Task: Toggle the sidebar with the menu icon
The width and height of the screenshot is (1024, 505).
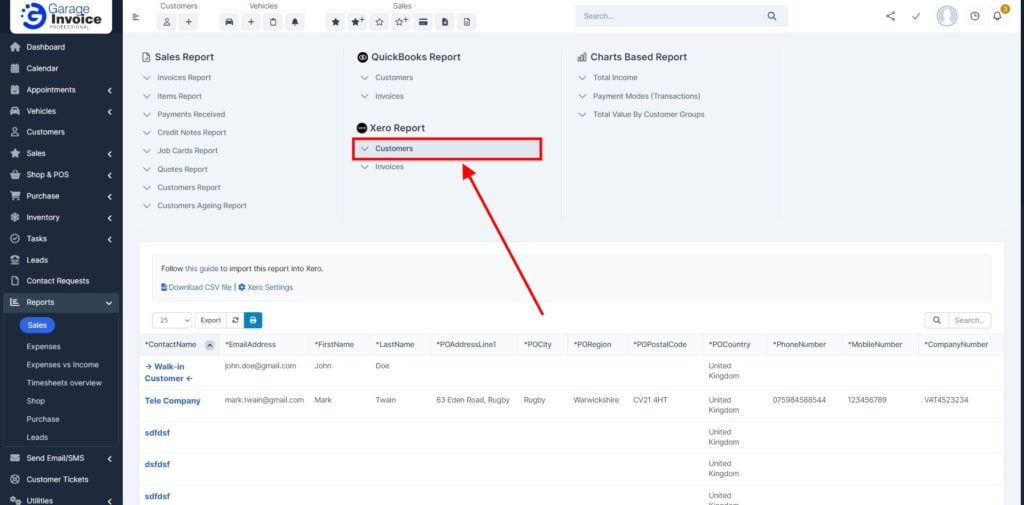Action: coord(136,17)
